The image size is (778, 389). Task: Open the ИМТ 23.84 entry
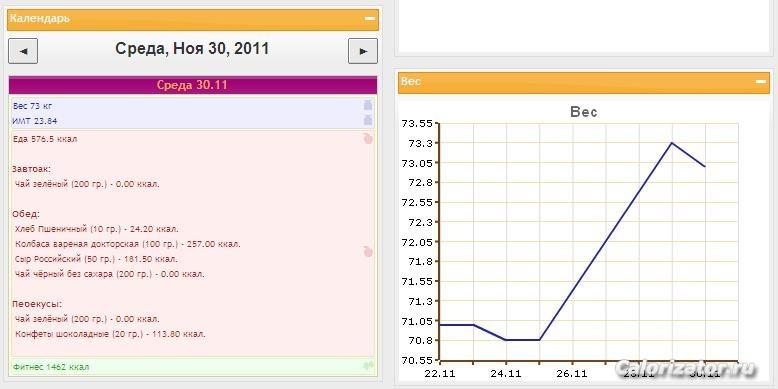point(35,121)
